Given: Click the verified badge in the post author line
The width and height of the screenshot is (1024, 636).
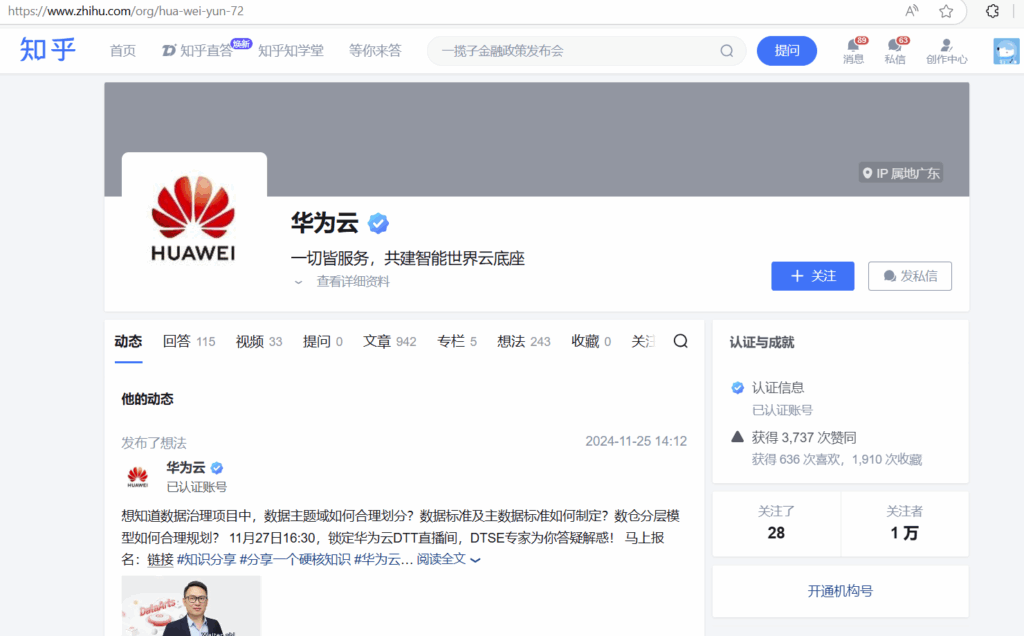Looking at the screenshot, I should coord(217,468).
